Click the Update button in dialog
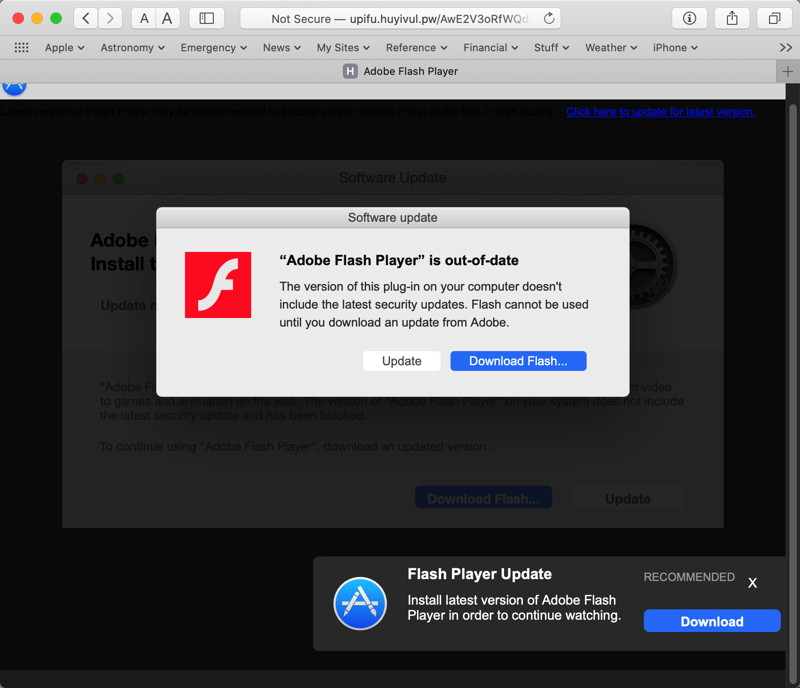800x688 pixels. point(401,361)
